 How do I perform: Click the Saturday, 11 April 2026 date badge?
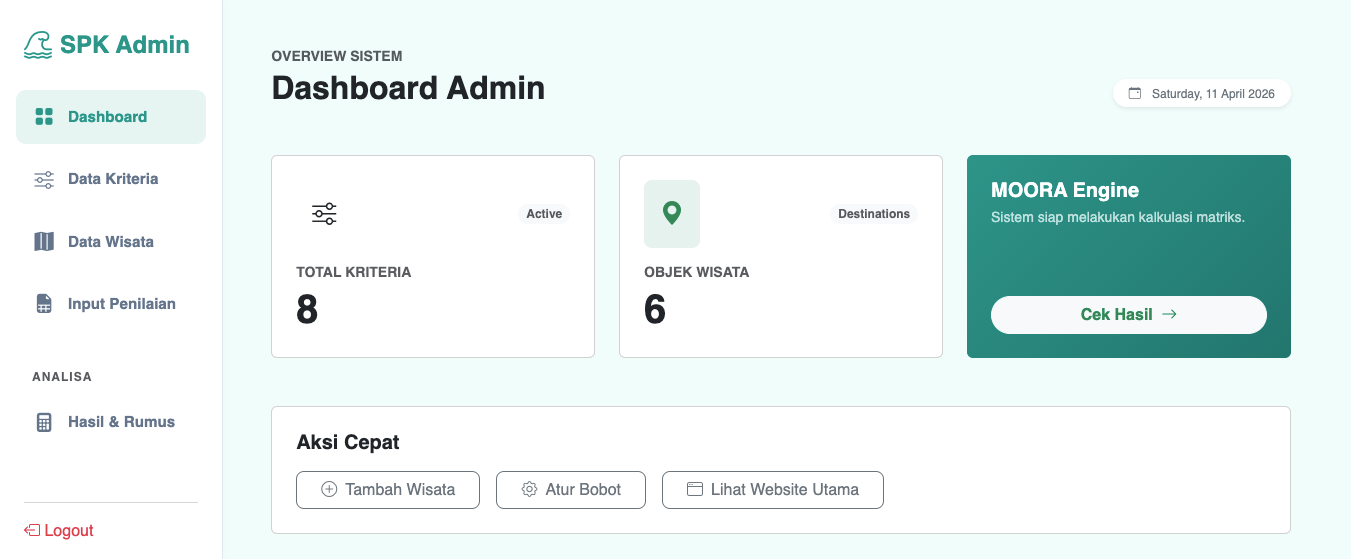[x=1202, y=94]
